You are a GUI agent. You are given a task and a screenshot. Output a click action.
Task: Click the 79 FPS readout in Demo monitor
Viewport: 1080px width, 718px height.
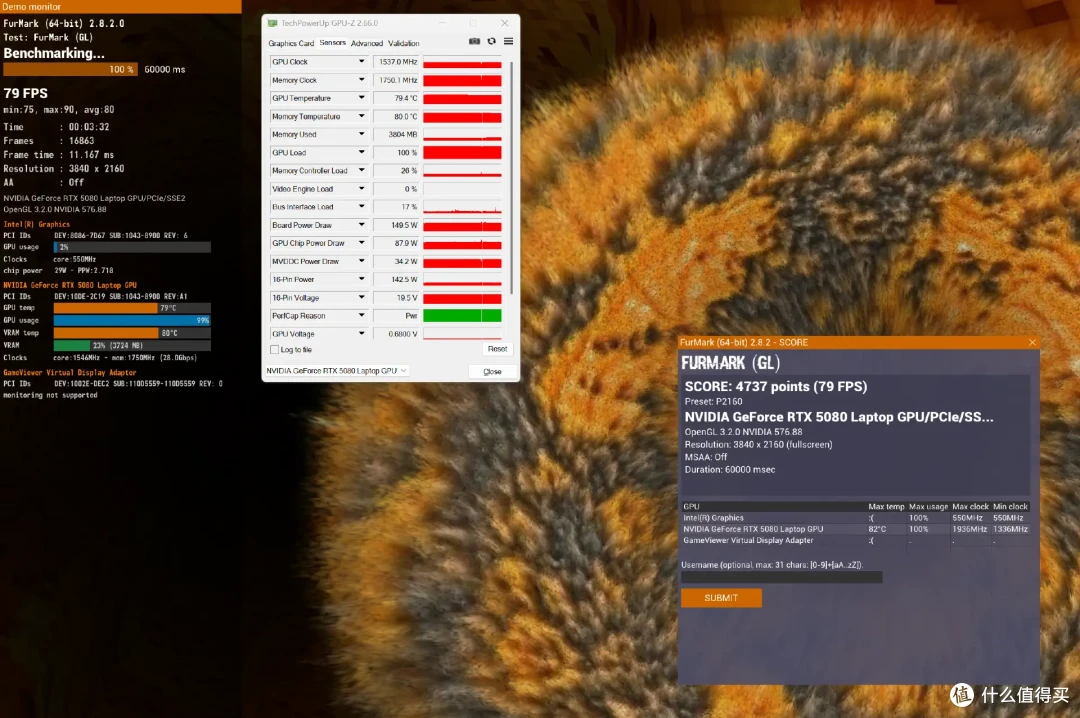pyautogui.click(x=25, y=93)
